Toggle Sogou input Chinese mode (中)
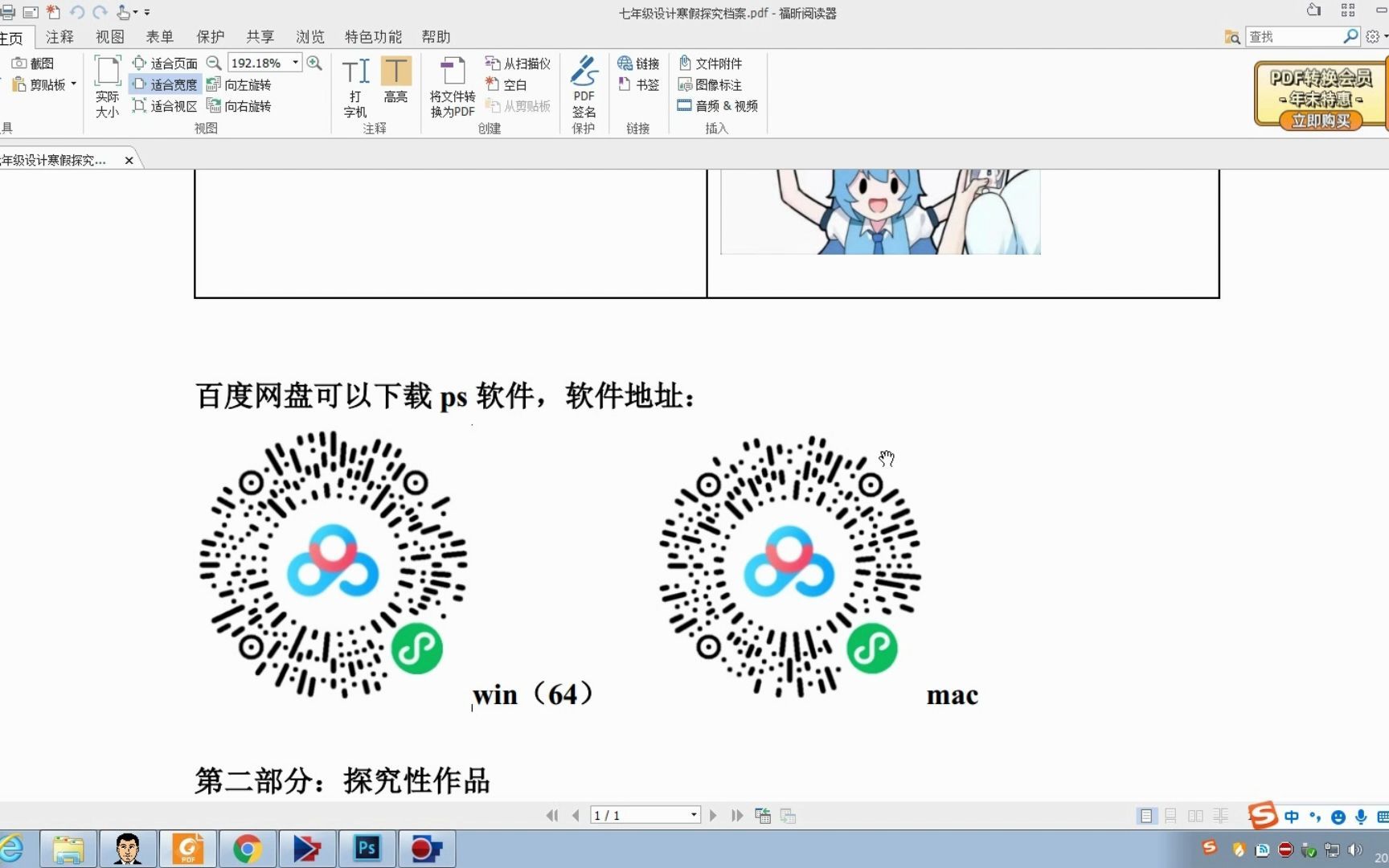The width and height of the screenshot is (1389, 868). (1292, 817)
